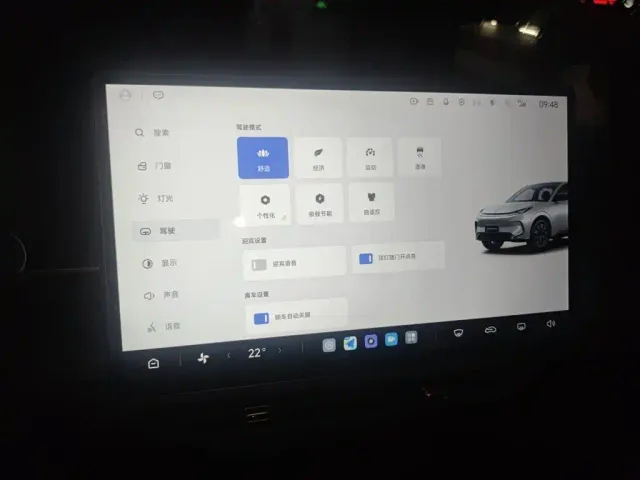Tap the windshield defrost icon in dock
Image resolution: width=640 pixels, height=480 pixels.
click(458, 333)
